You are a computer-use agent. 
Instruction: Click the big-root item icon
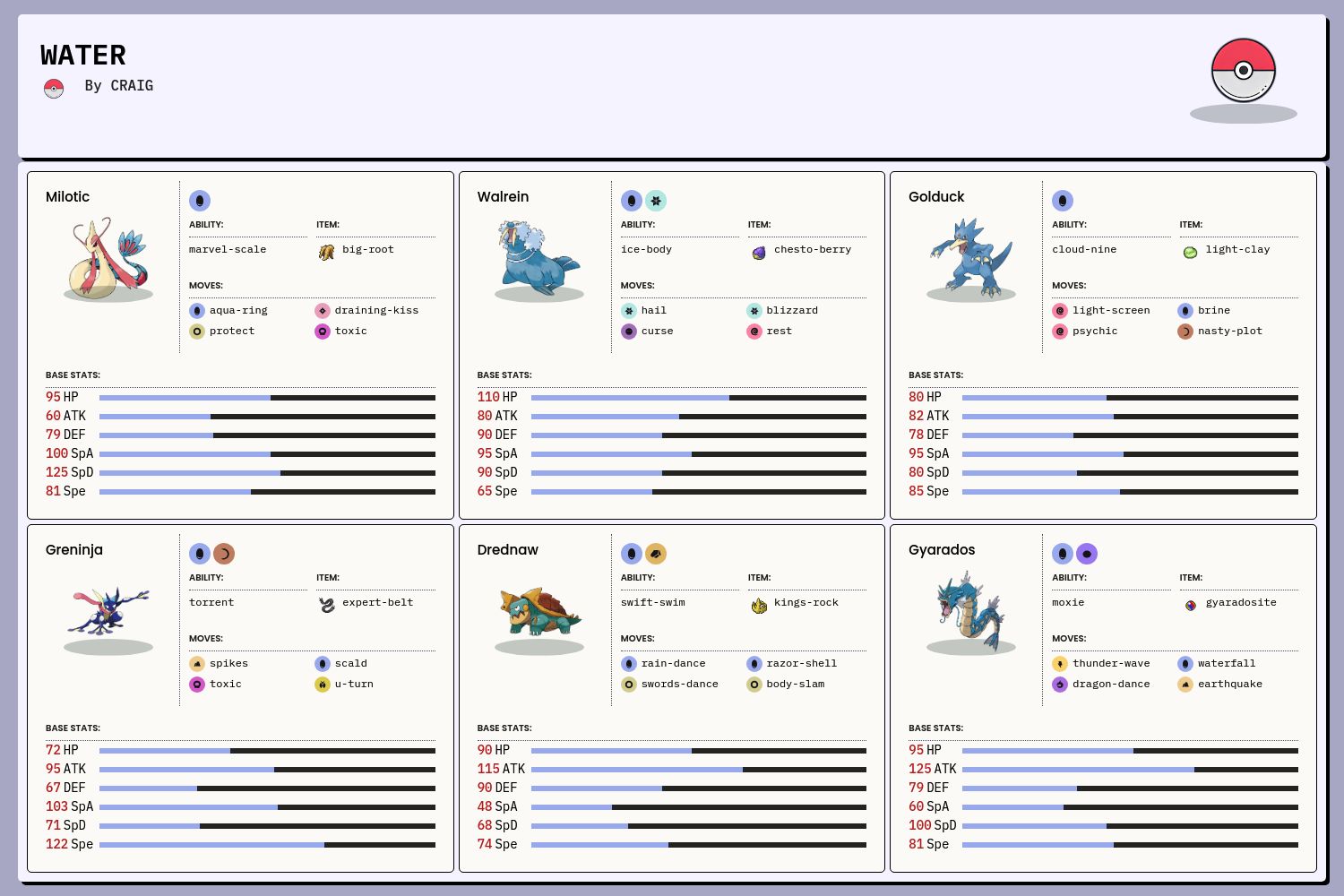coord(326,252)
